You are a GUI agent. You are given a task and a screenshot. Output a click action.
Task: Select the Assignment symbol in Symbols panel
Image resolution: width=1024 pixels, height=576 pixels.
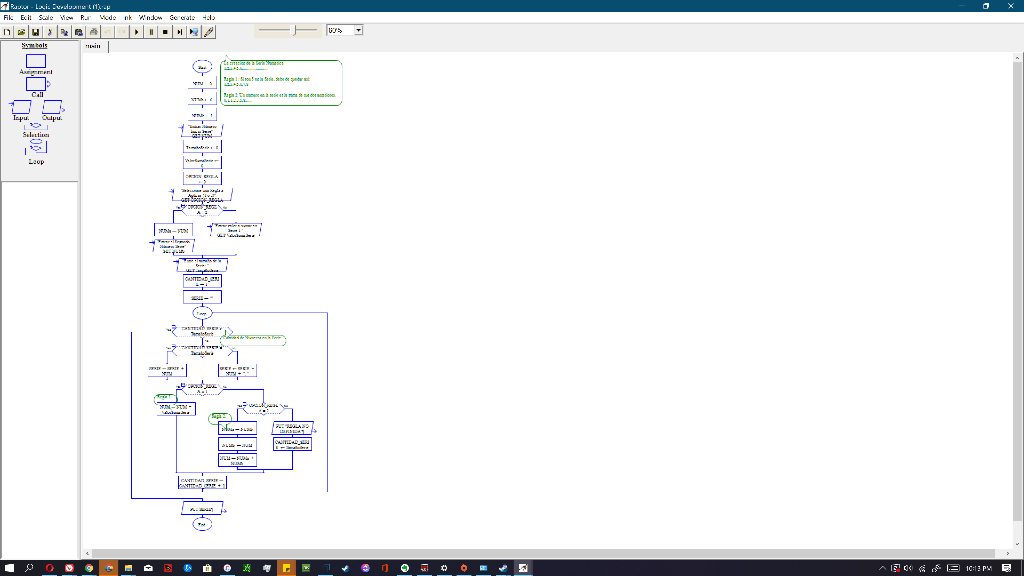36,61
